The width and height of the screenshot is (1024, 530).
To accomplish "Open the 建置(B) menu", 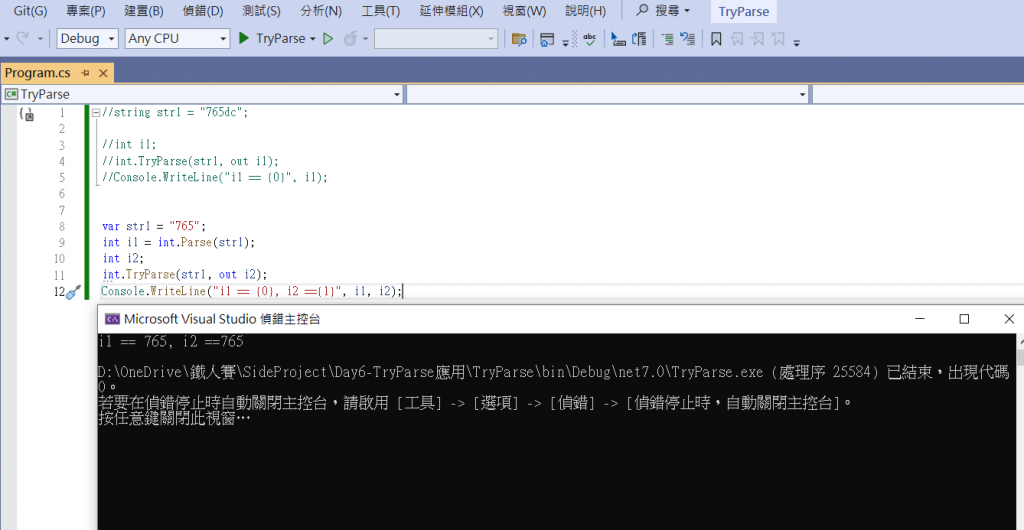I will [144, 11].
